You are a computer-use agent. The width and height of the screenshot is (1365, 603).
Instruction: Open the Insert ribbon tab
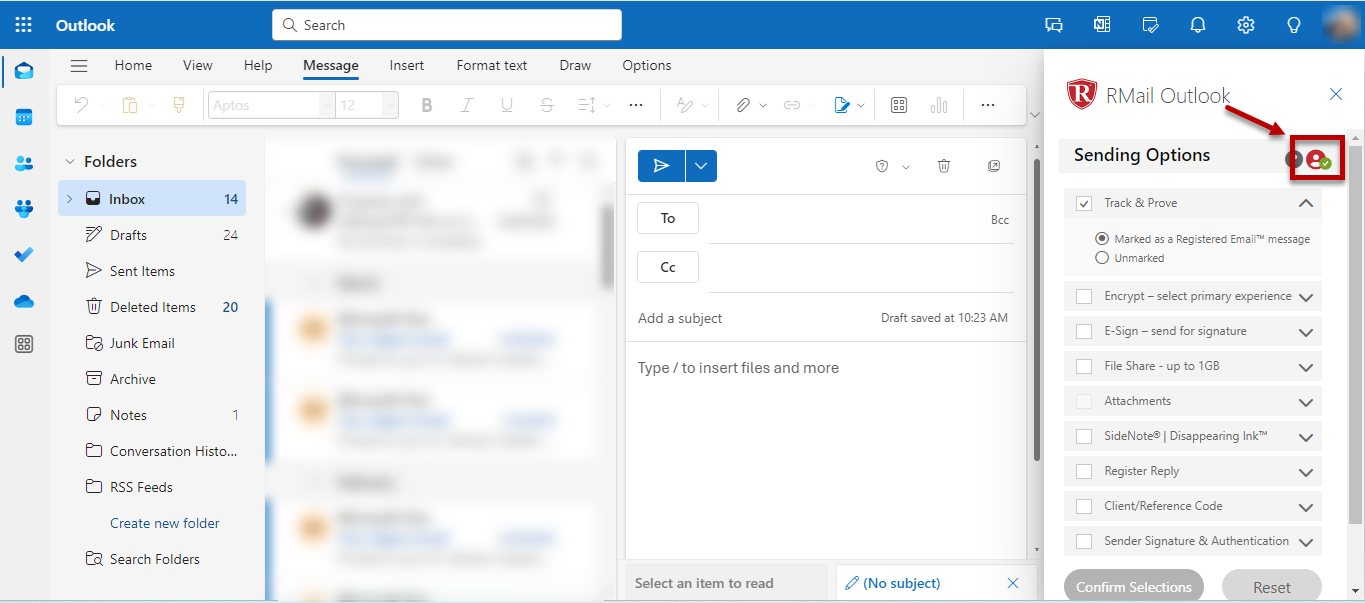tap(407, 65)
